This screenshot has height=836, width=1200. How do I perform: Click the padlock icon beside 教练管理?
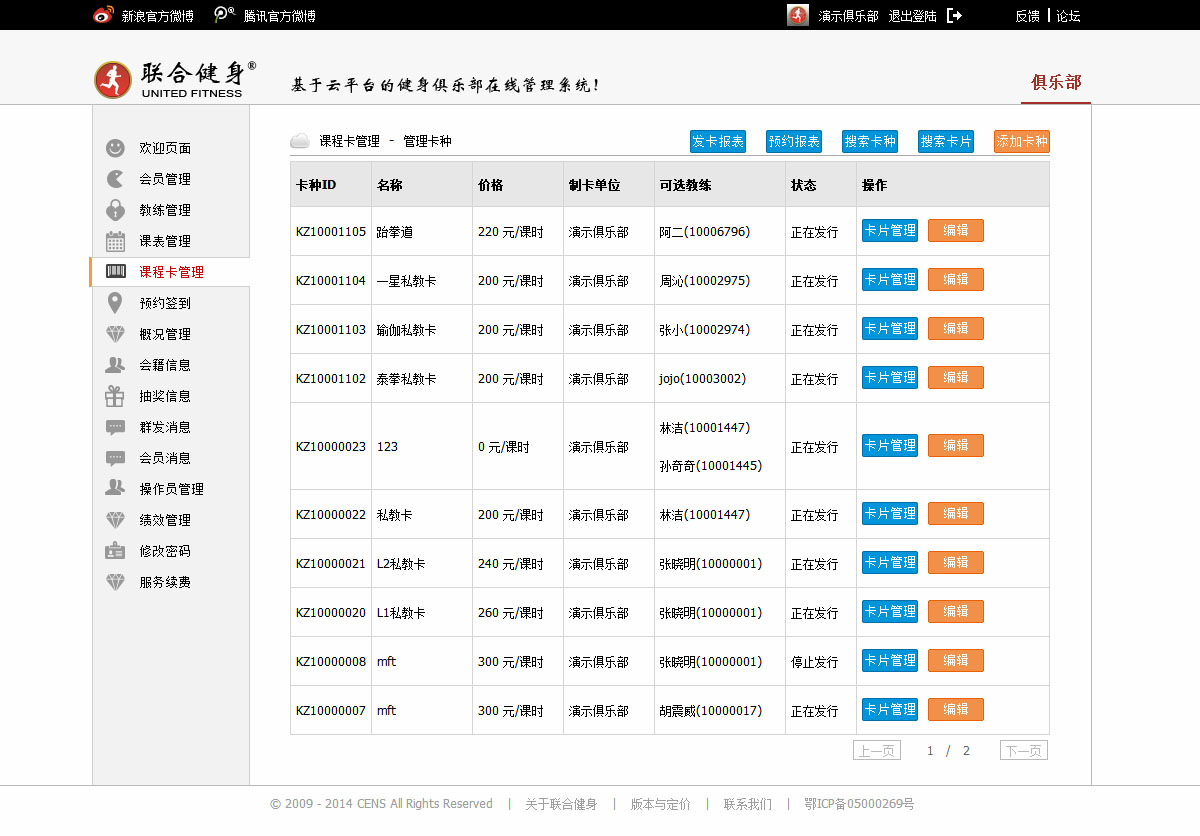[x=116, y=210]
